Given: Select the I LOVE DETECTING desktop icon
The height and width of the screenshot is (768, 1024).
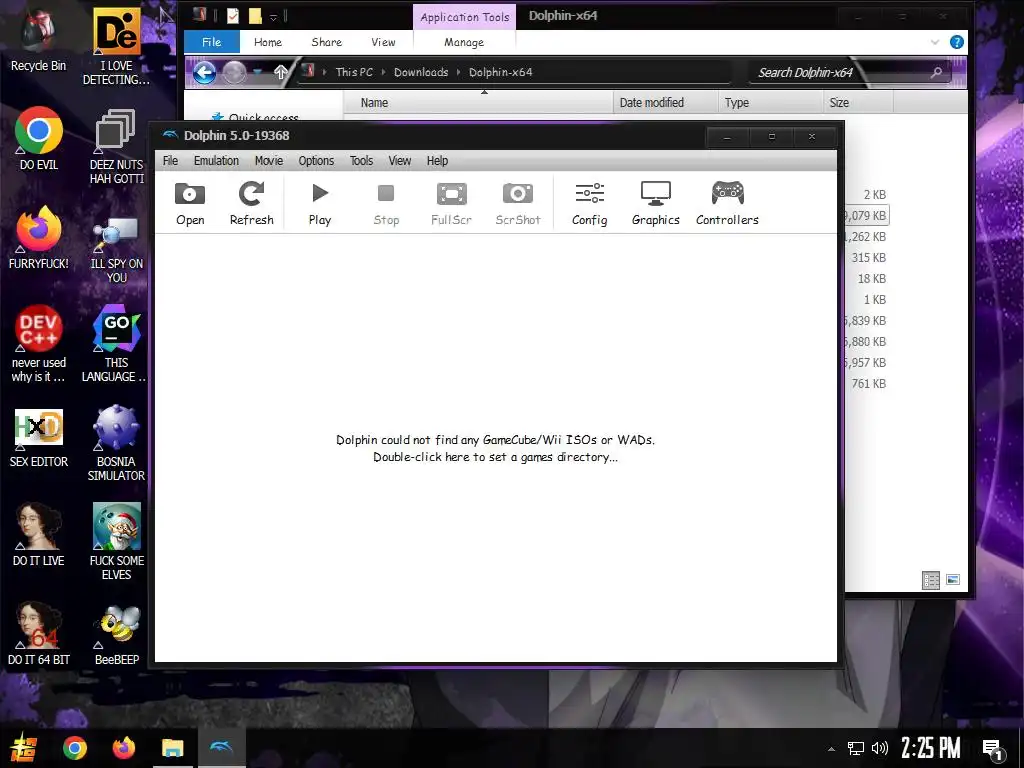Looking at the screenshot, I should click(116, 47).
